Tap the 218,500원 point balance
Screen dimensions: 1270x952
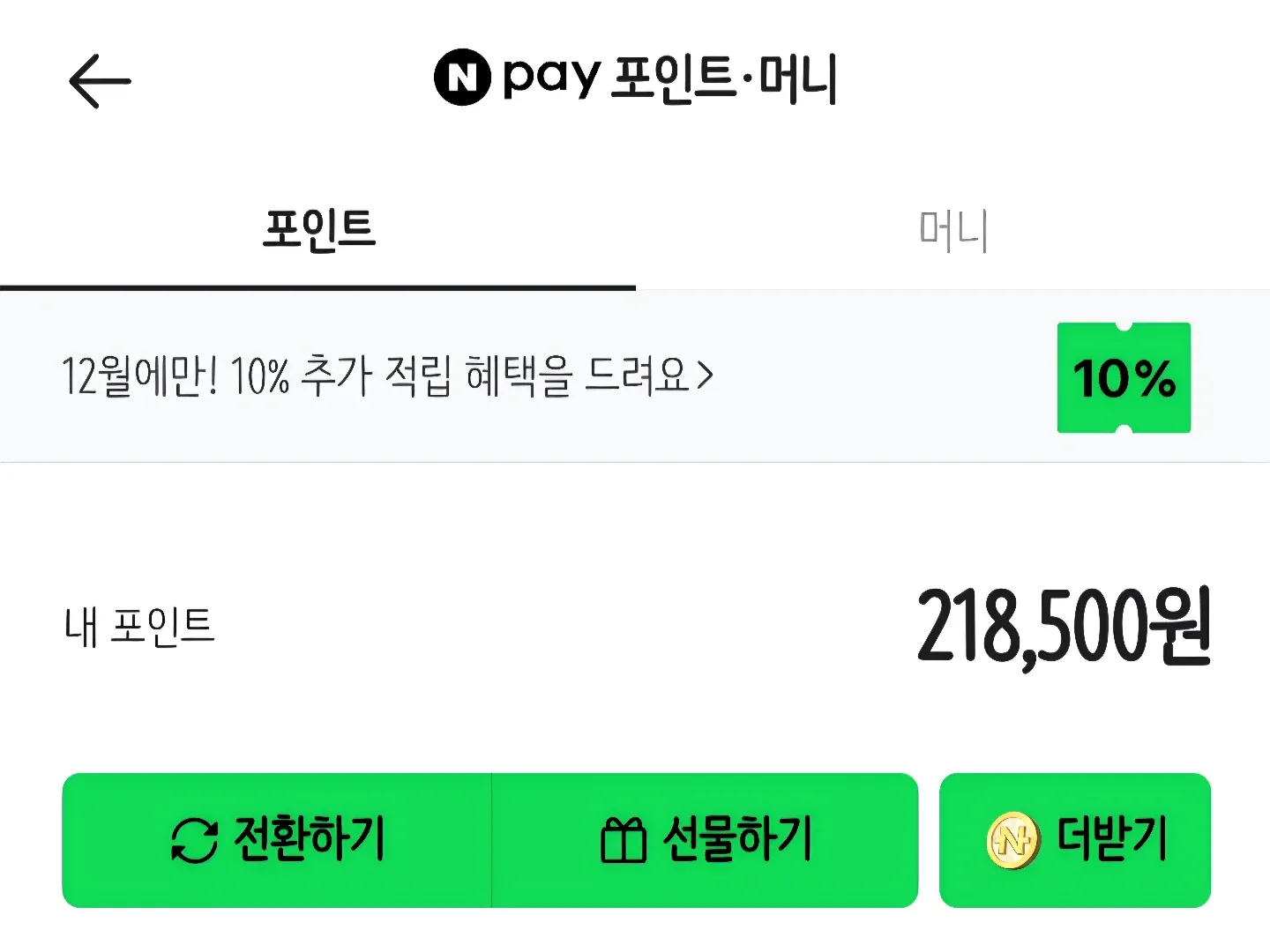(1063, 627)
